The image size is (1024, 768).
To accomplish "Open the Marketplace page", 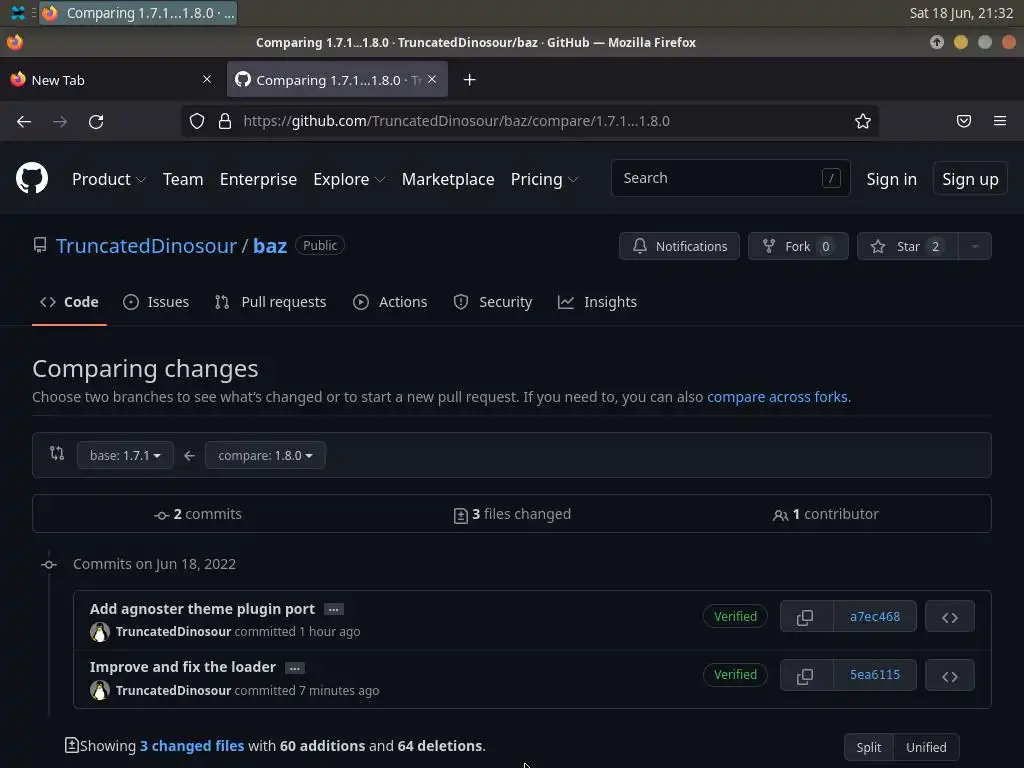I will (x=448, y=179).
